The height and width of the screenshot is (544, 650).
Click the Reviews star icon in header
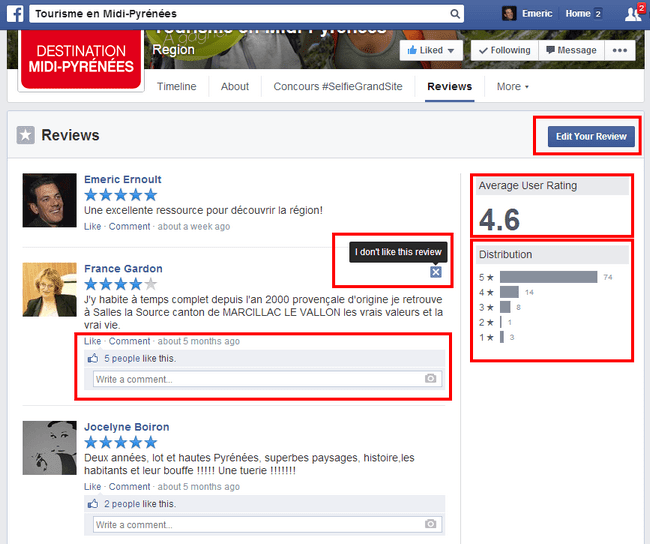point(25,135)
